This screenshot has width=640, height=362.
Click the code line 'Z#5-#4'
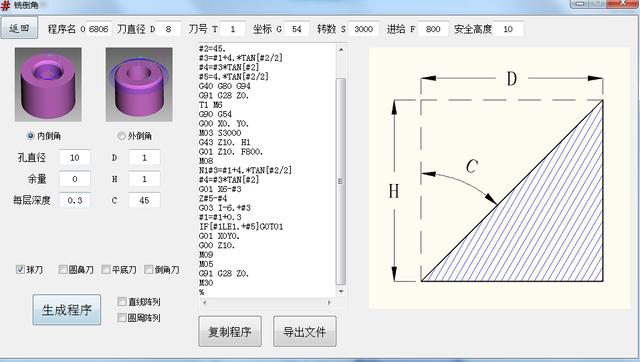(x=213, y=198)
